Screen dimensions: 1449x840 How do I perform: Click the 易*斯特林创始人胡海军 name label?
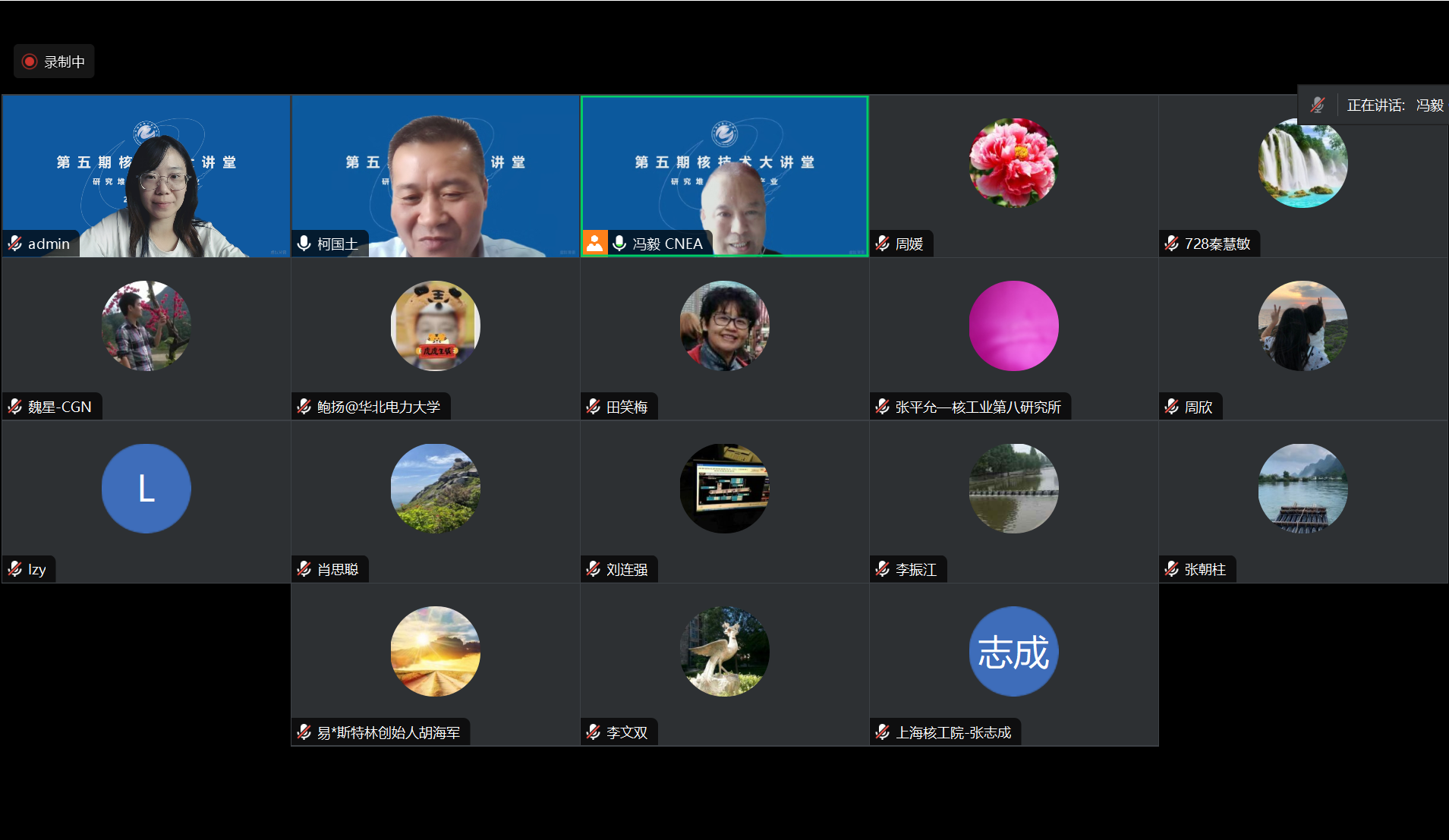(389, 732)
